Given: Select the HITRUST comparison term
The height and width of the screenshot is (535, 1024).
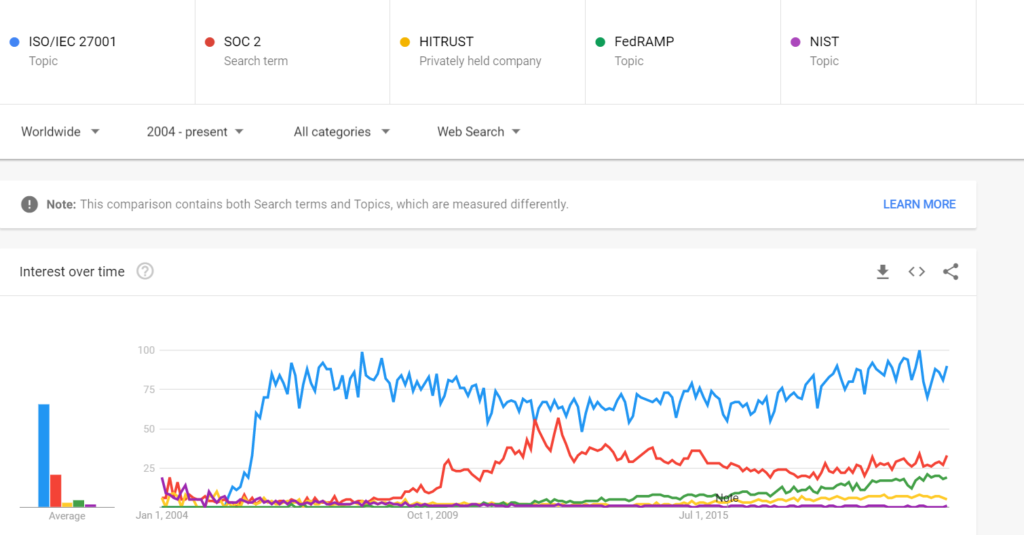Looking at the screenshot, I should point(487,52).
